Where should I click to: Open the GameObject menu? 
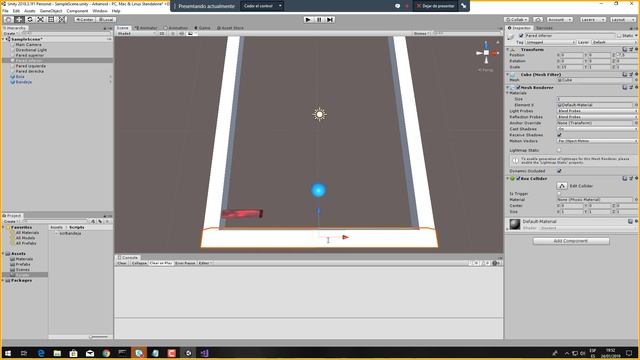click(51, 11)
